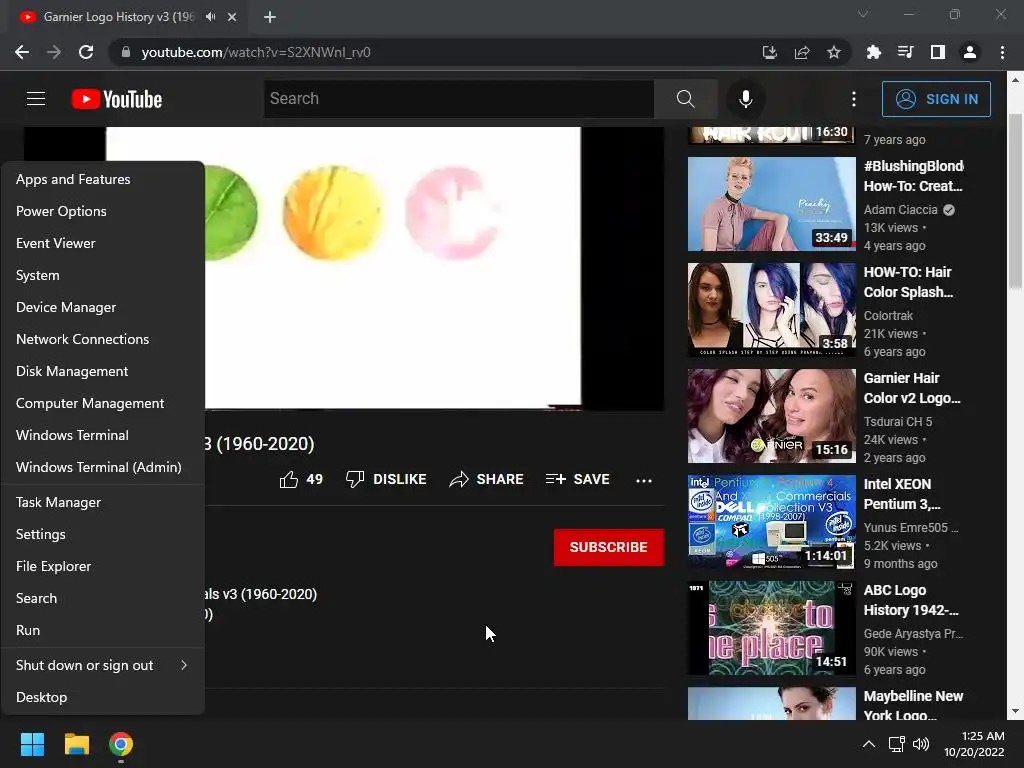This screenshot has width=1024, height=768.
Task: Click the search magnifier button
Action: click(685, 99)
